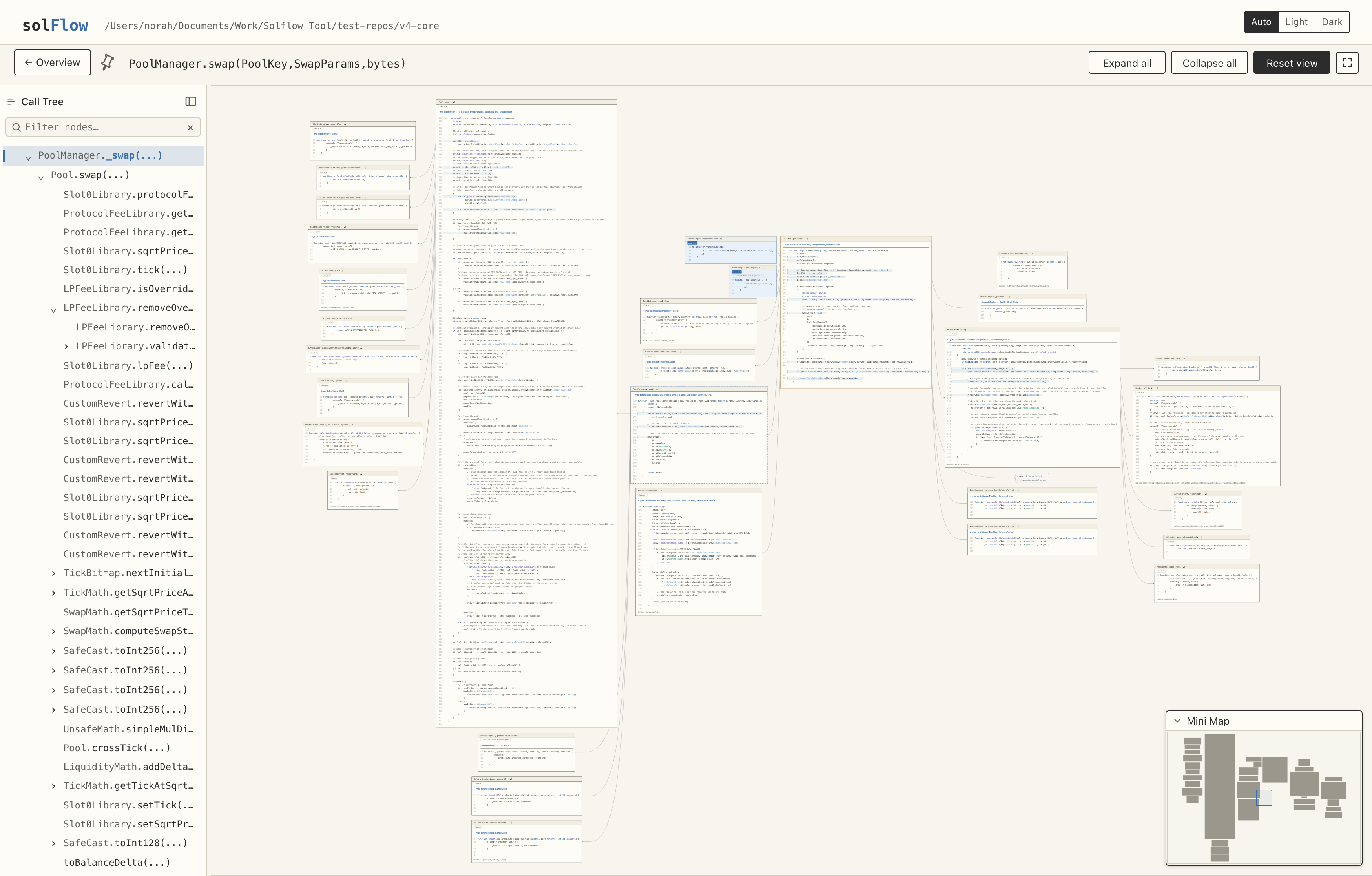Collapse the LPFeeLibrary.removeOve... node
The height and width of the screenshot is (876, 1372).
53,310
